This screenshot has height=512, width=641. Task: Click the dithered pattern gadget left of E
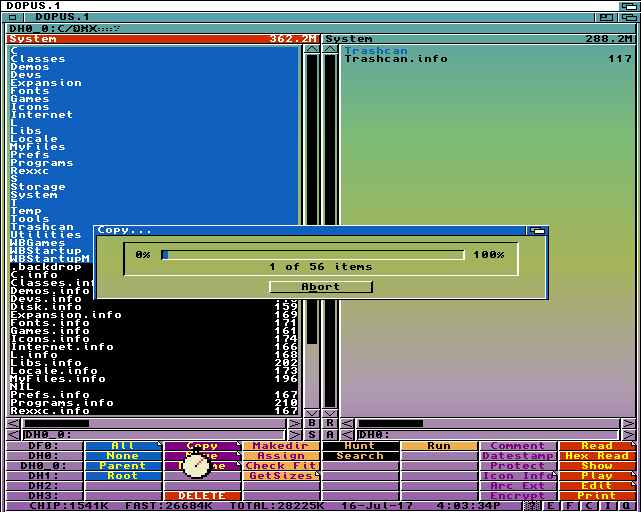coord(532,506)
